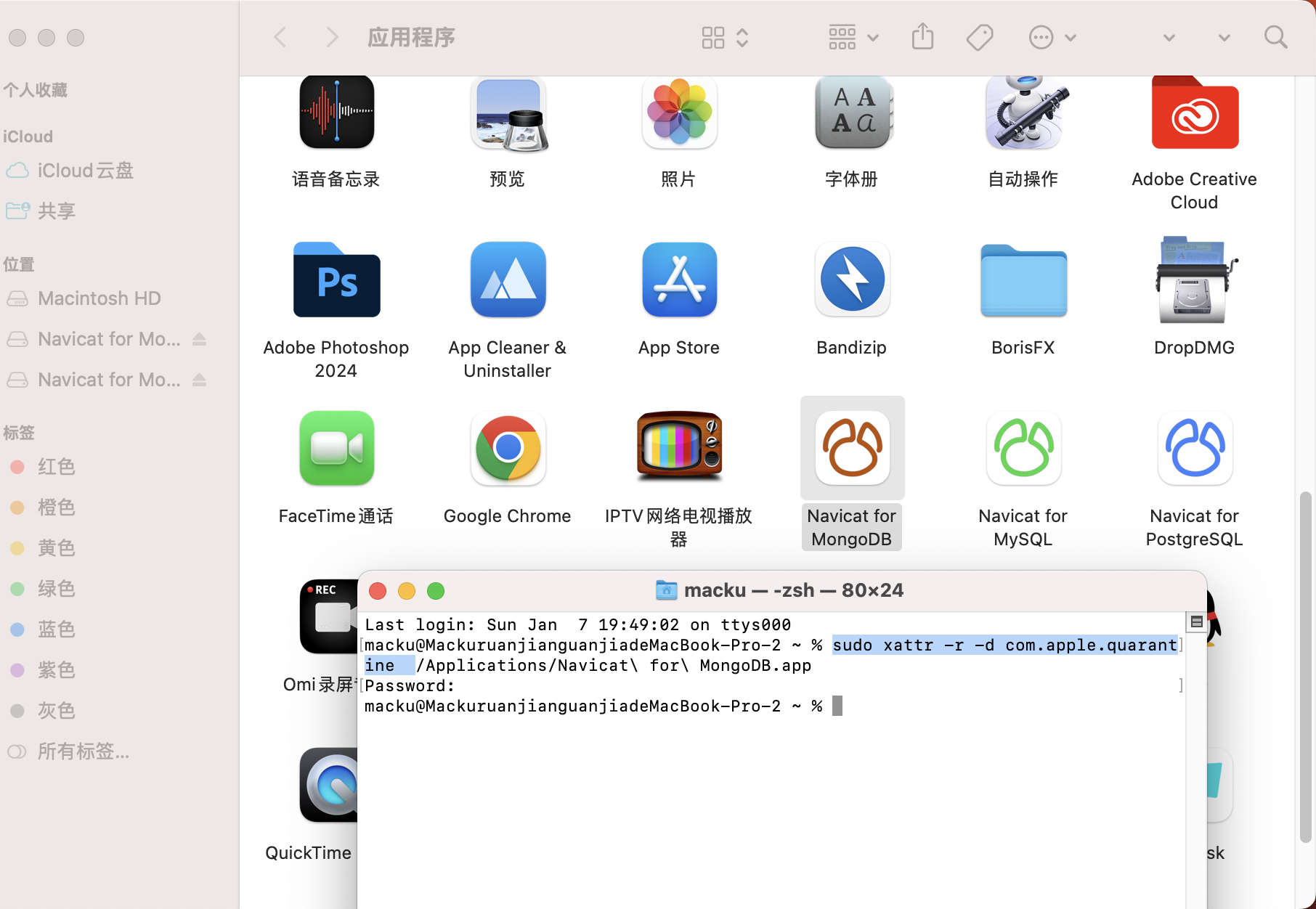This screenshot has height=909, width=1316.
Task: Go forward in Finder
Action: (x=332, y=37)
